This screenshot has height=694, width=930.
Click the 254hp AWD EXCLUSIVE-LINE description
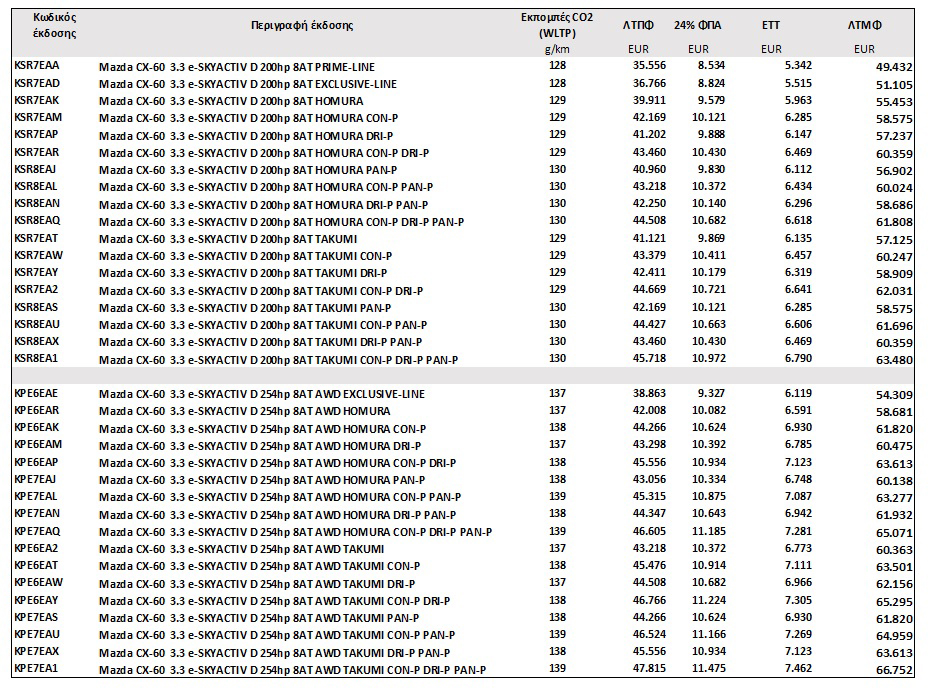click(x=262, y=394)
